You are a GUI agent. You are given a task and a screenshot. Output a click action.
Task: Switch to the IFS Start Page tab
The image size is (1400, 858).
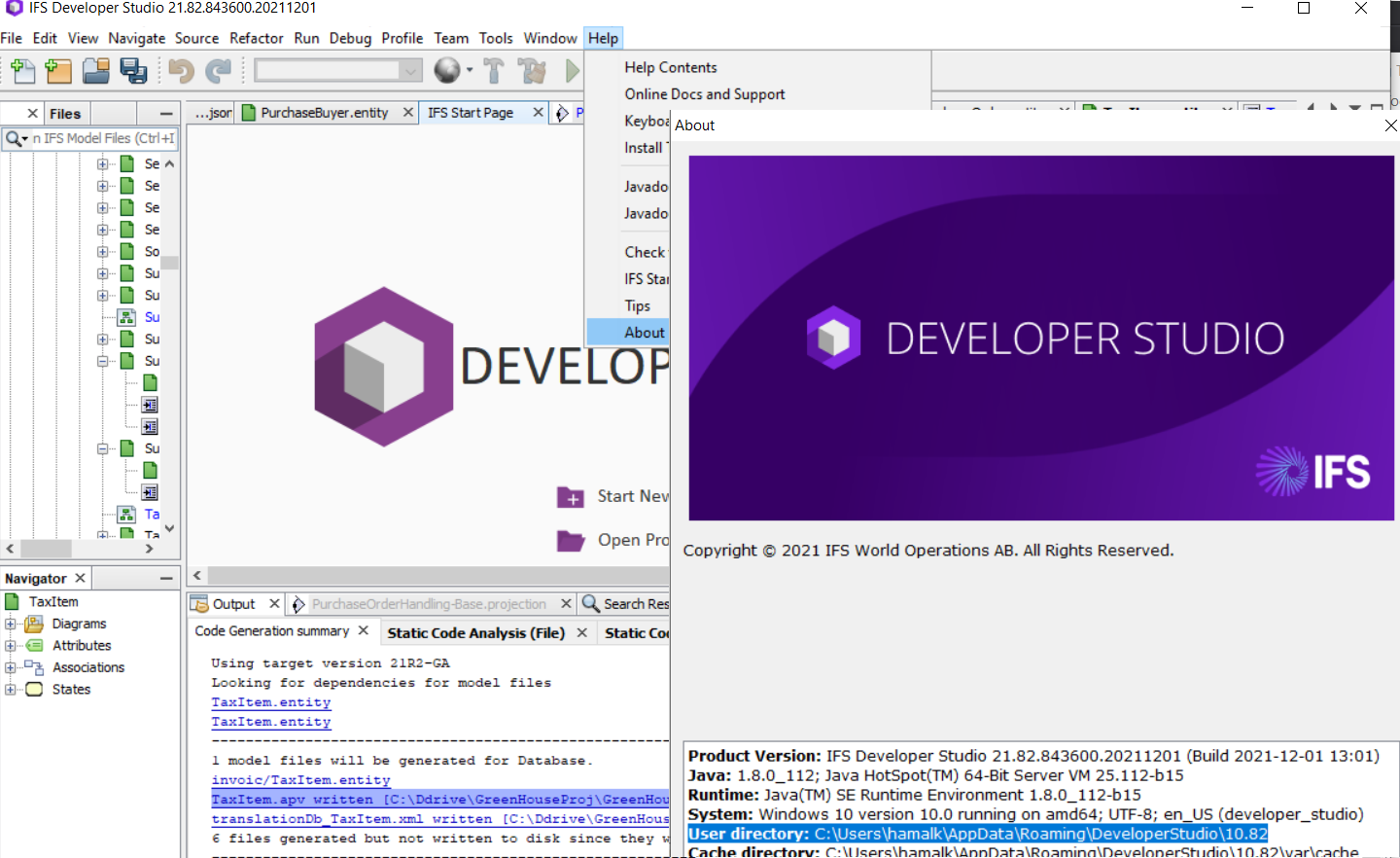point(471,113)
